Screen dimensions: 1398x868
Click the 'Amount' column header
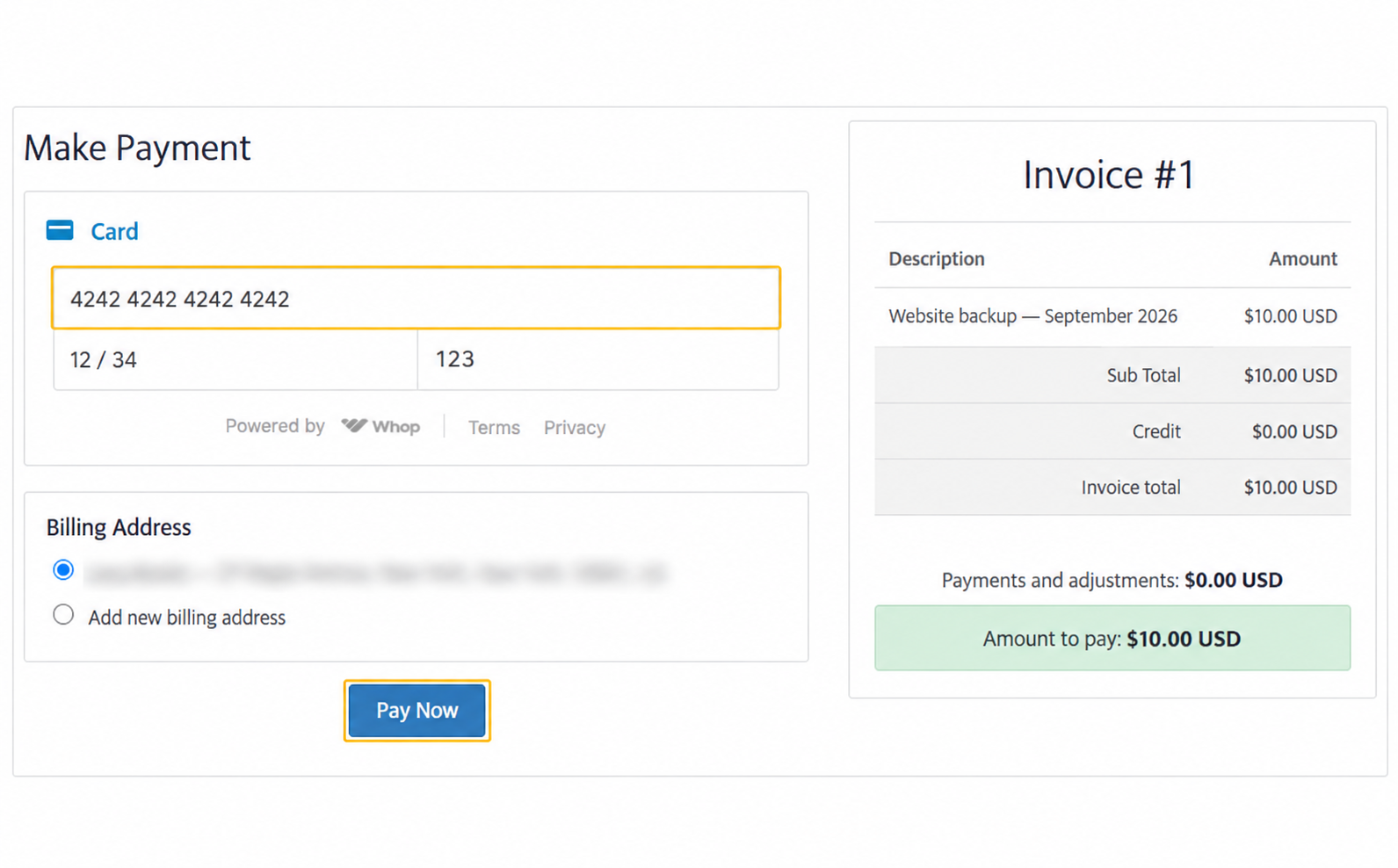tap(1303, 259)
